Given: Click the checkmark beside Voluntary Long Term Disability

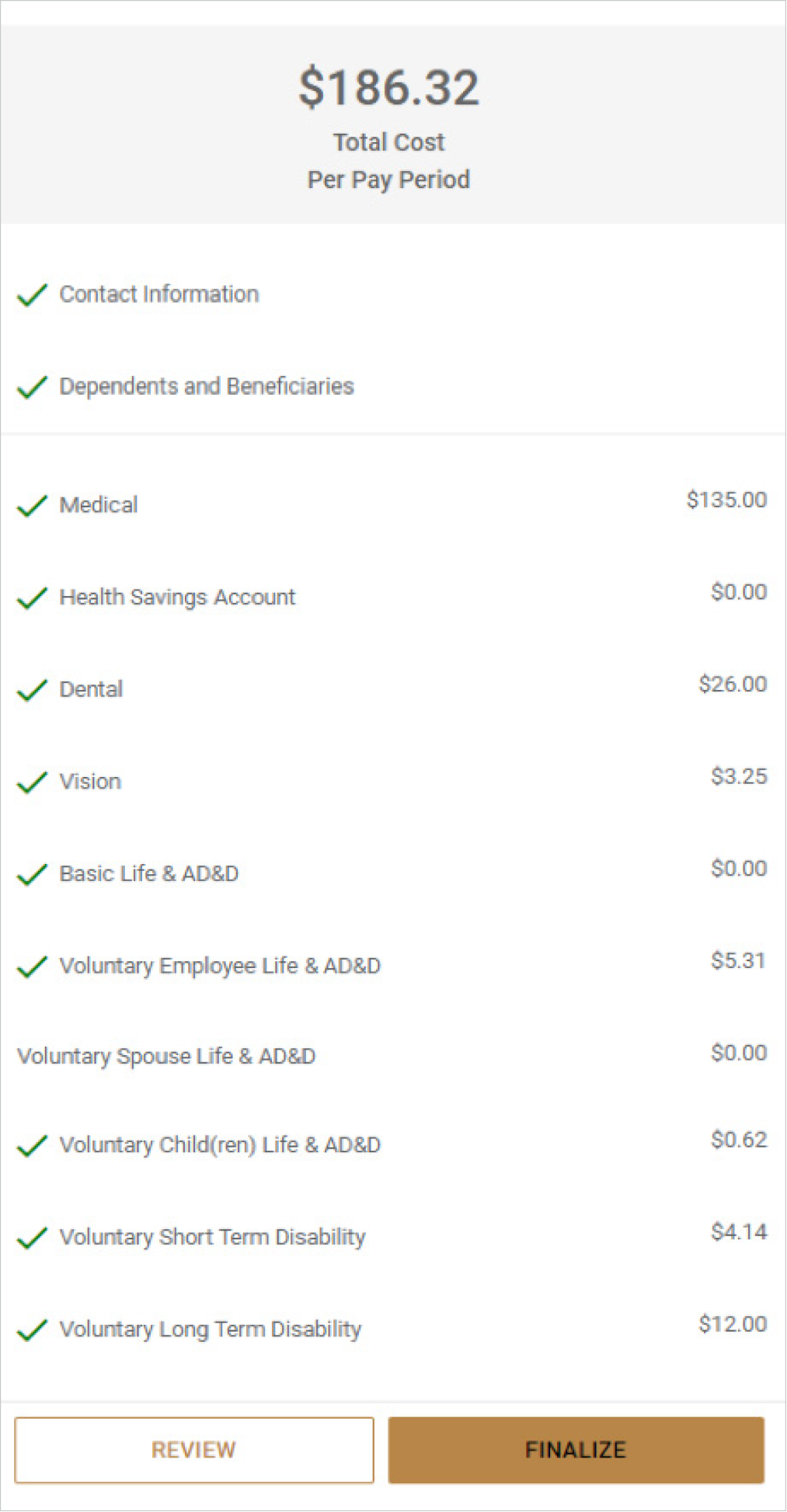Looking at the screenshot, I should pyautogui.click(x=32, y=1330).
